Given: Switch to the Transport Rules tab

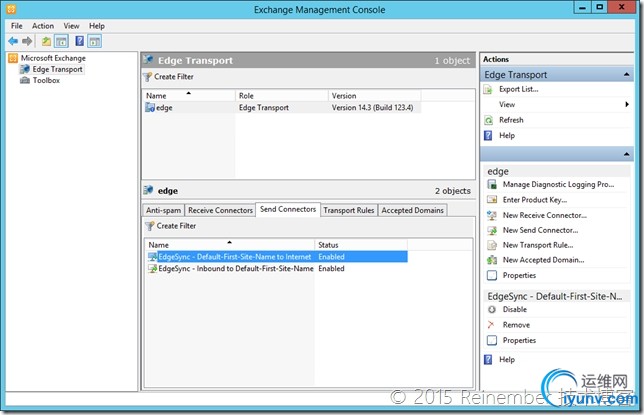Looking at the screenshot, I should coord(349,210).
